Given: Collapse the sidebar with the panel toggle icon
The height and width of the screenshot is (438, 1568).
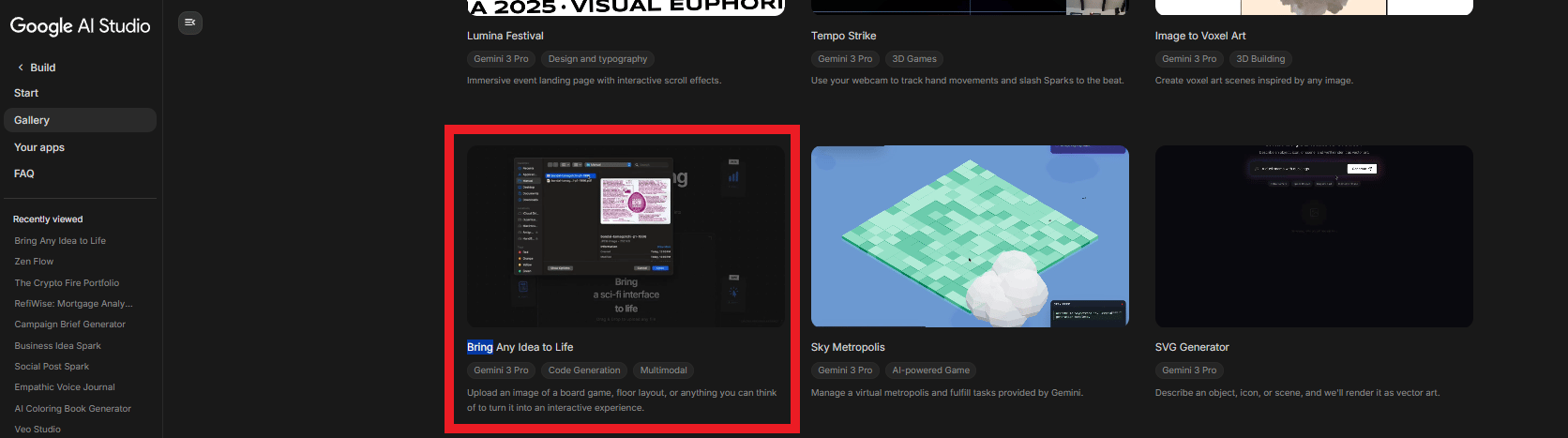Looking at the screenshot, I should (x=190, y=23).
